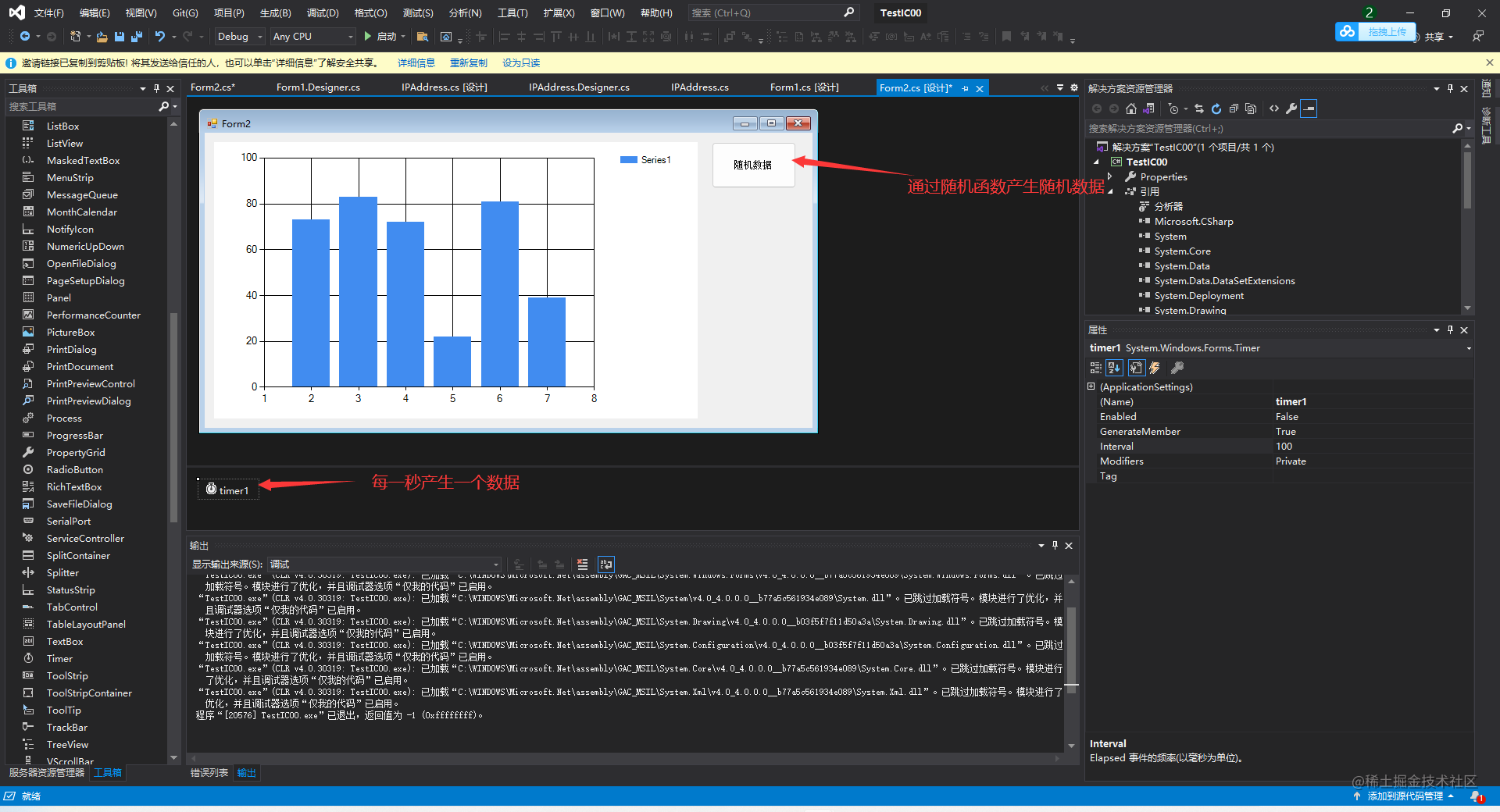
Task: Navigate backward with the toolbar back arrow
Action: tap(25, 37)
